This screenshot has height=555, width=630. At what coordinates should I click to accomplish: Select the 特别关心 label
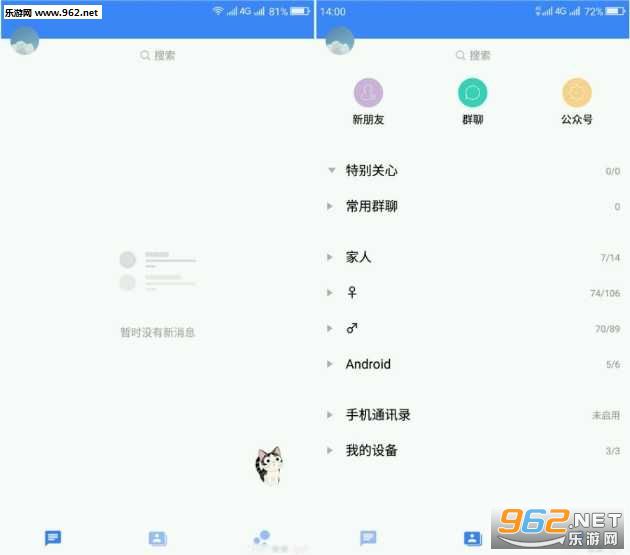coord(372,170)
